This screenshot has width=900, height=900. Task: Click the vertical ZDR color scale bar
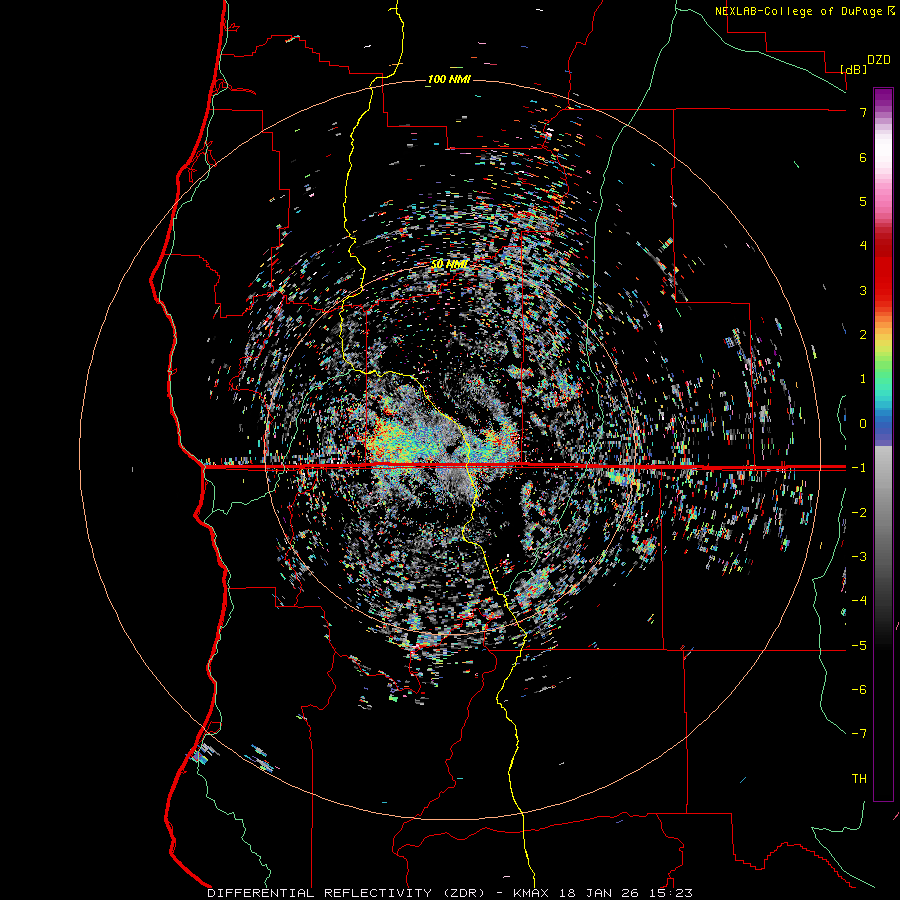pyautogui.click(x=883, y=444)
